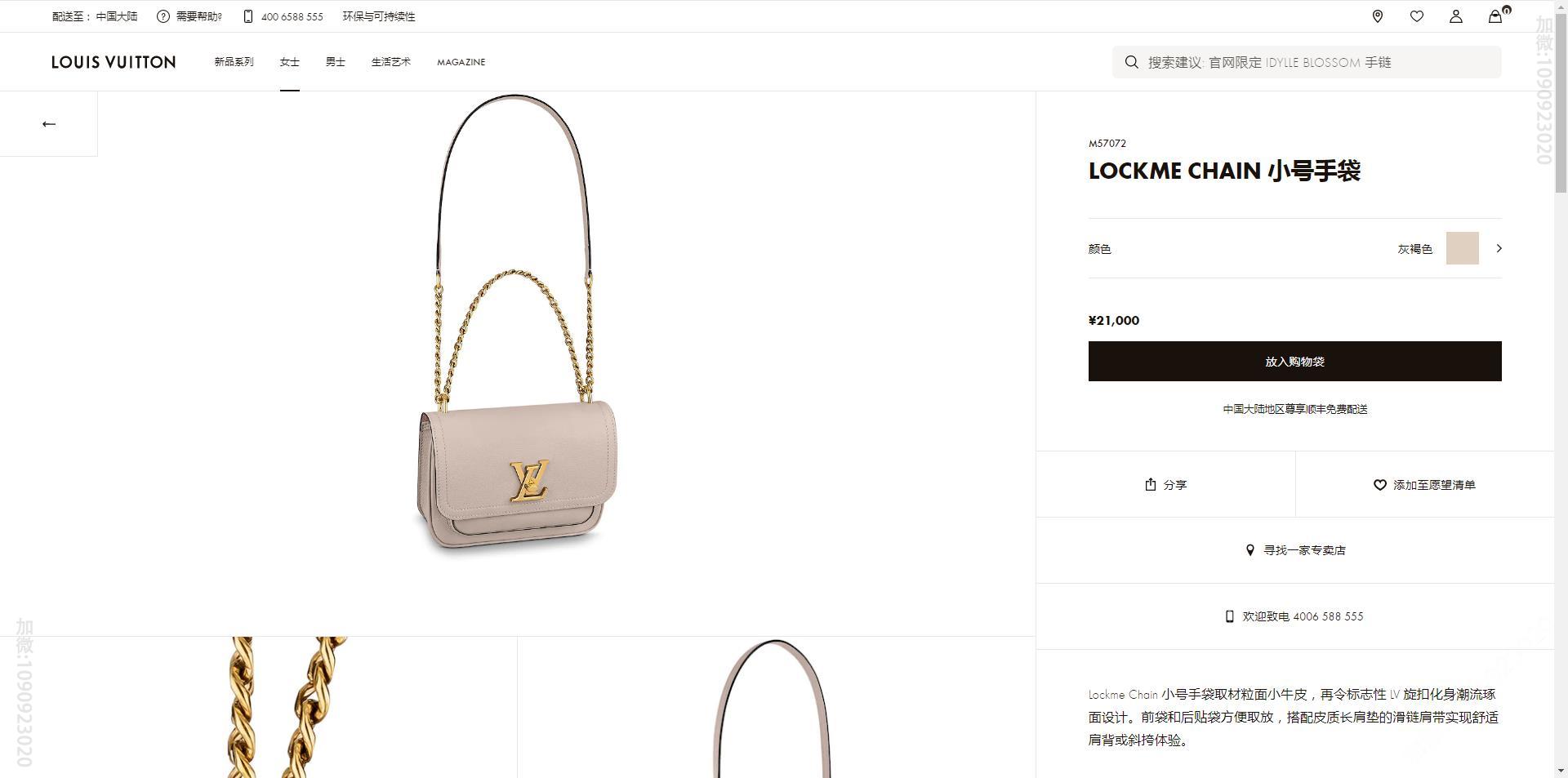Open the wishlist heart icon in header
The height and width of the screenshot is (778, 1568).
[x=1417, y=16]
